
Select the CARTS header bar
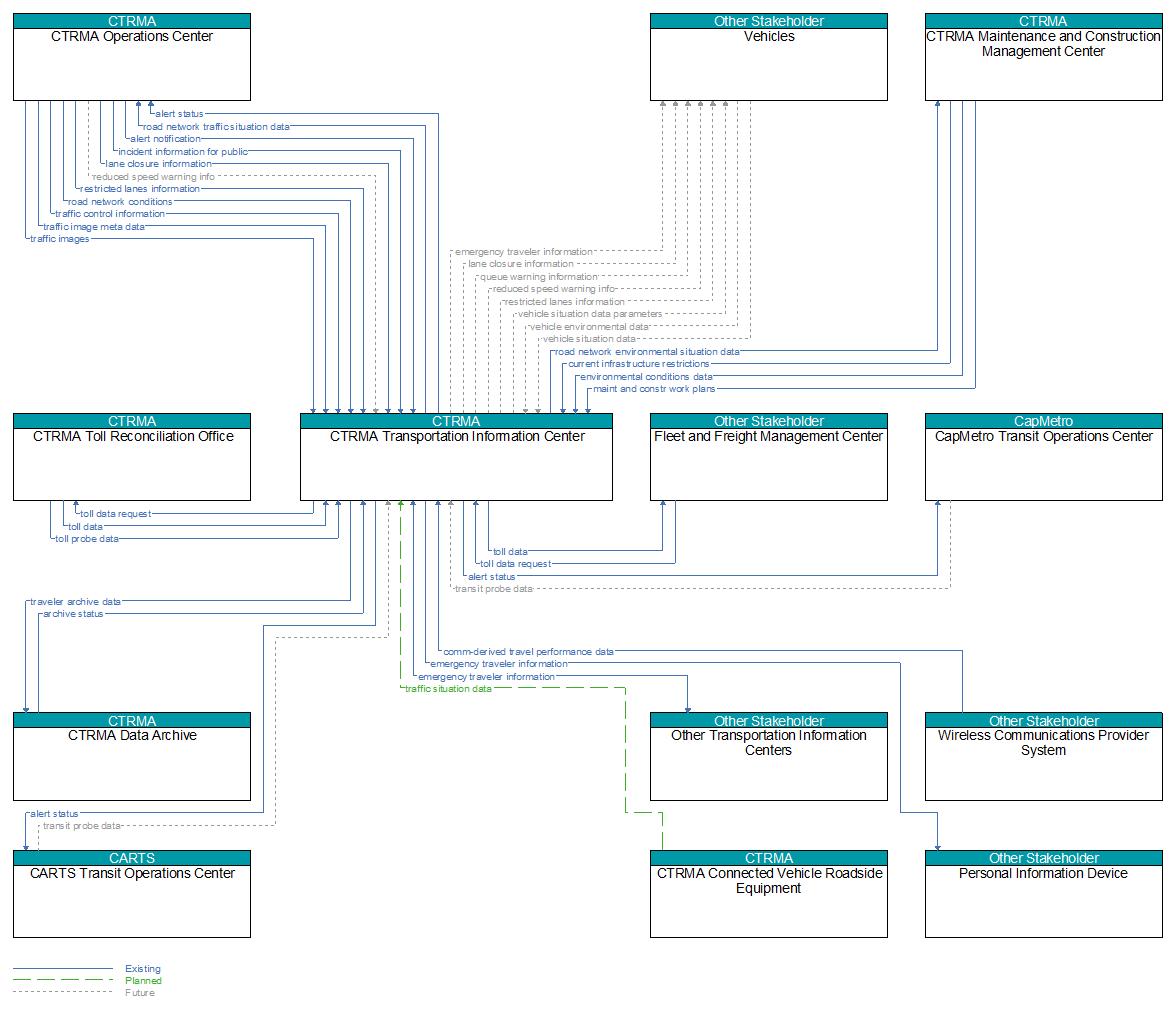[x=132, y=858]
